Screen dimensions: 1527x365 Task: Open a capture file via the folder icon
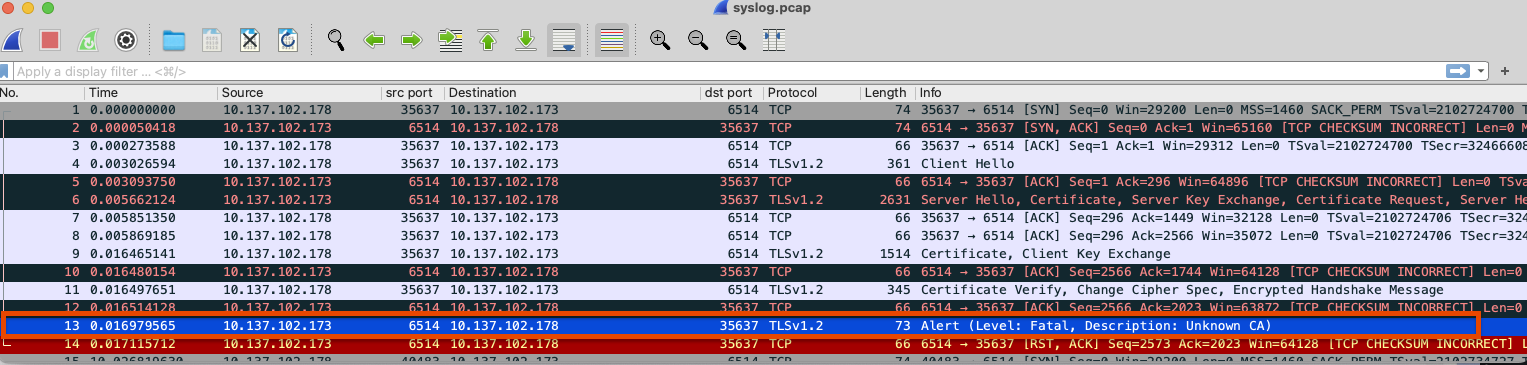(x=174, y=40)
